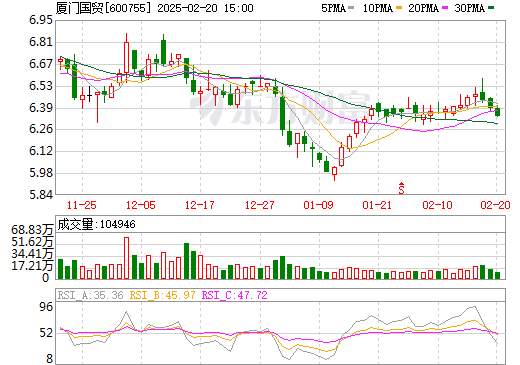Viewport: 520px width, 365px height.
Task: Click the tallest red volume bar
Action: pos(126,258)
